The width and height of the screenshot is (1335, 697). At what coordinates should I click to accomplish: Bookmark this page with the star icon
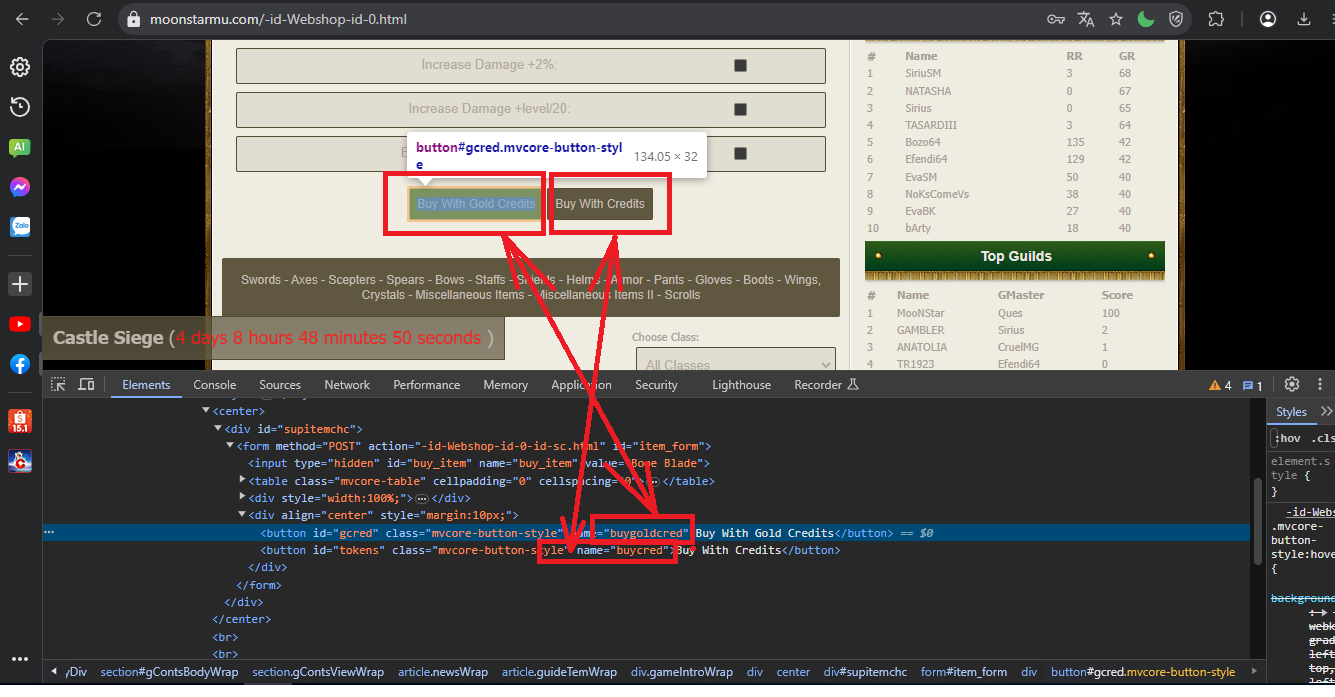point(1116,19)
